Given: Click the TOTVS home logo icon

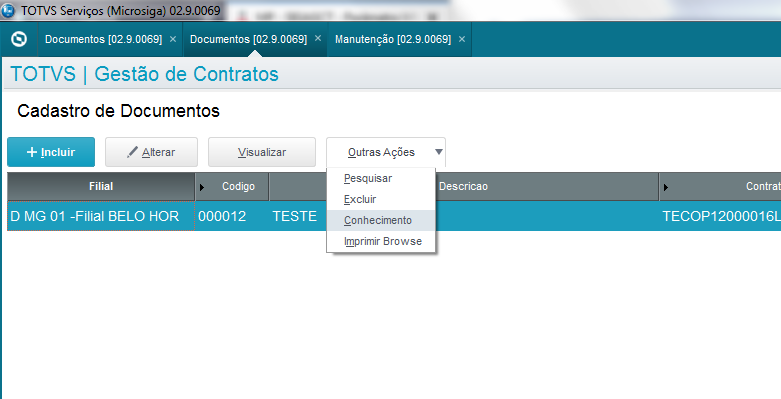Looking at the screenshot, I should point(19,39).
